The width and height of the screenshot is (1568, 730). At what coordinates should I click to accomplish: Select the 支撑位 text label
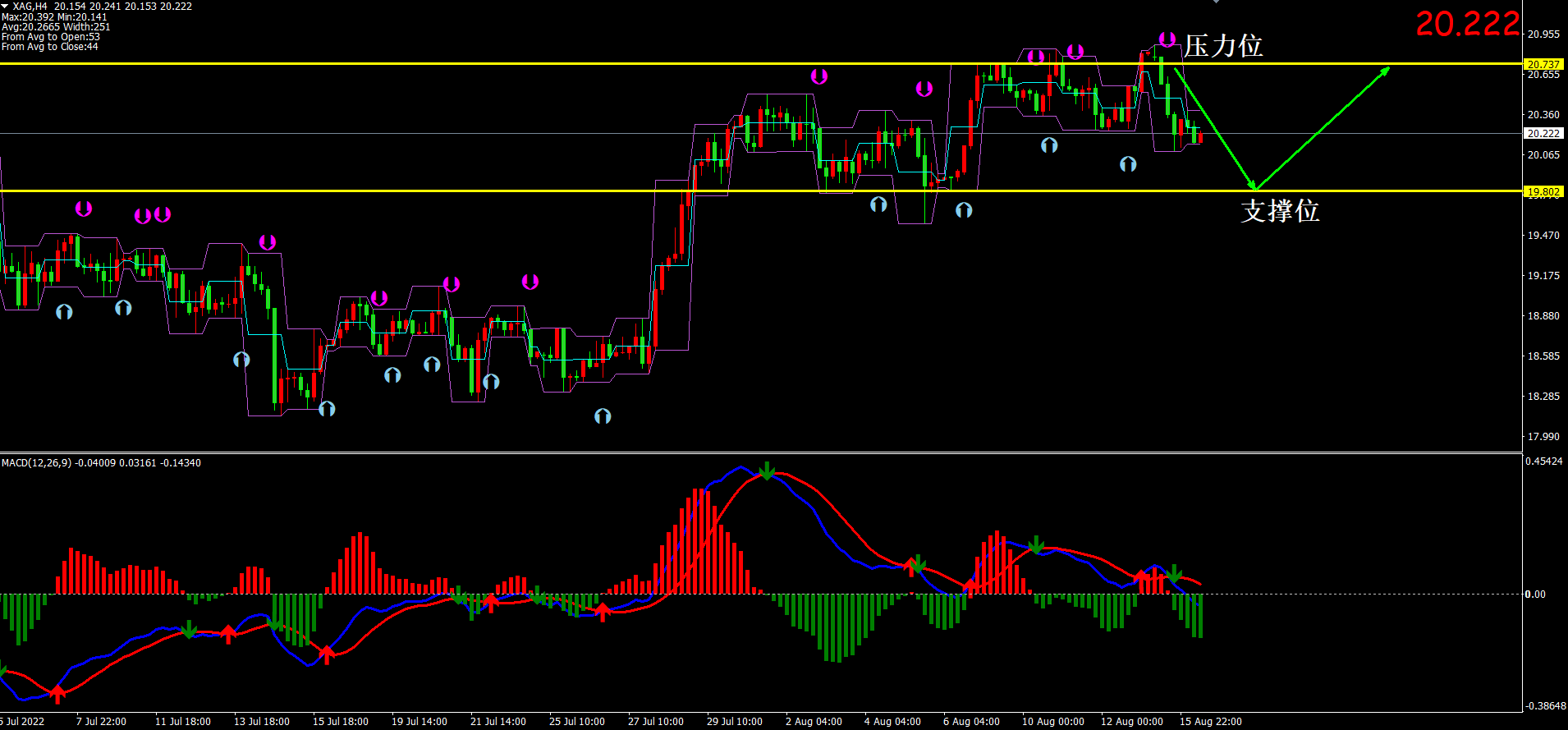(x=1279, y=211)
